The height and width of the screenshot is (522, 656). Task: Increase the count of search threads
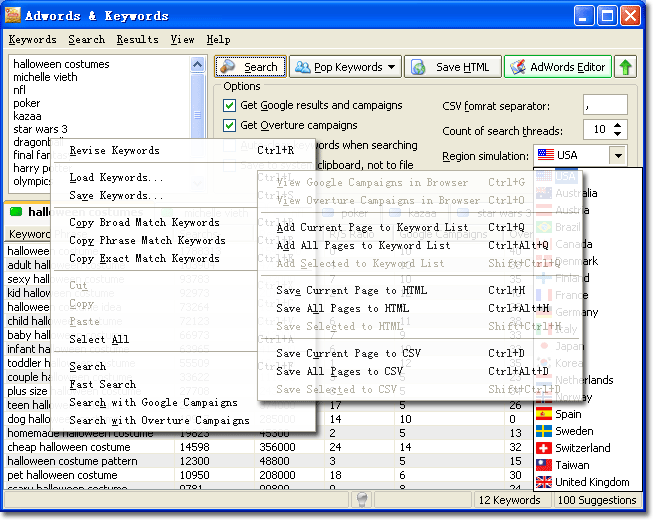coord(618,125)
